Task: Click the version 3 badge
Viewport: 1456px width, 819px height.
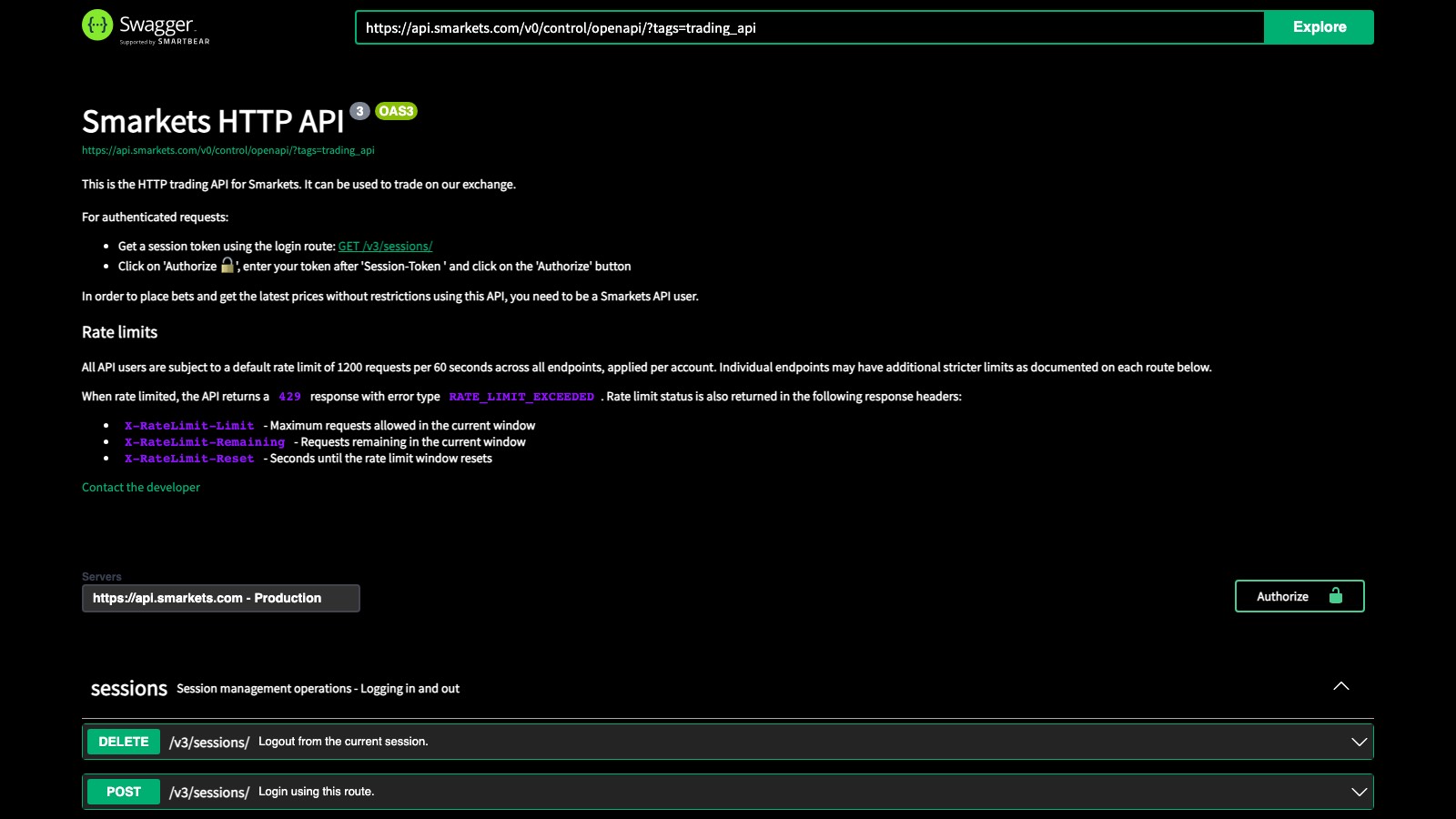Action: click(359, 111)
